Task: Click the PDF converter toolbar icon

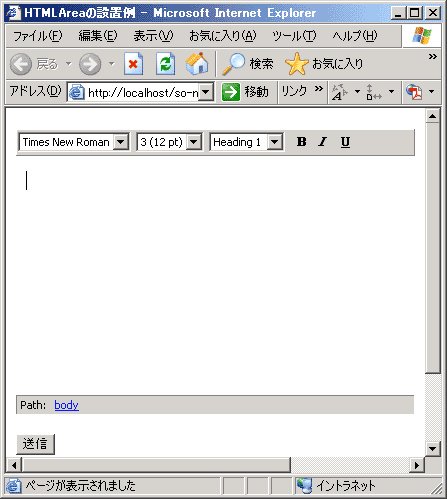Action: (414, 92)
